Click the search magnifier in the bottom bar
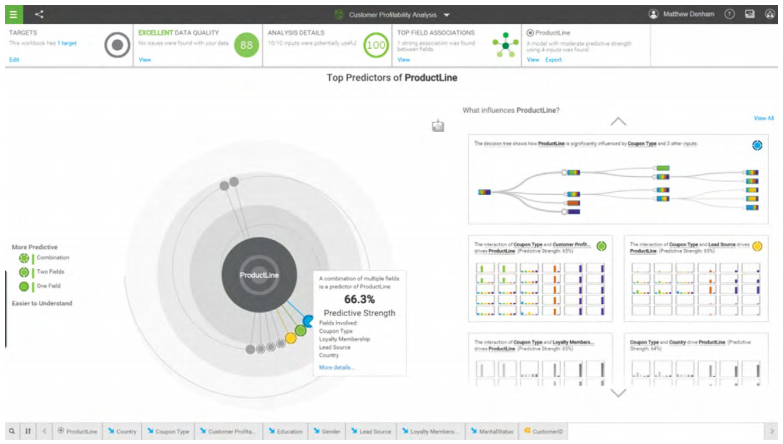 11,431
